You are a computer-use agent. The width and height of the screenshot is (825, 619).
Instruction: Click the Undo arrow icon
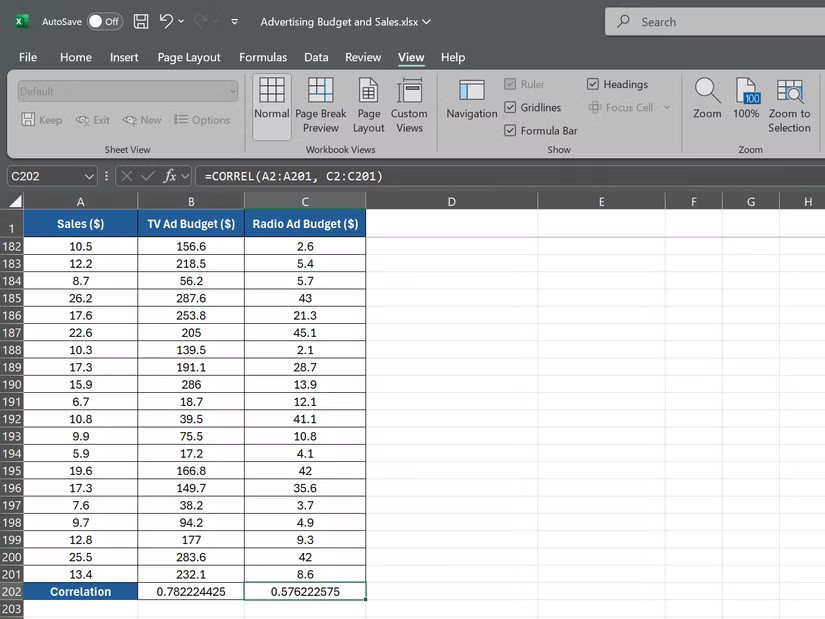point(166,21)
